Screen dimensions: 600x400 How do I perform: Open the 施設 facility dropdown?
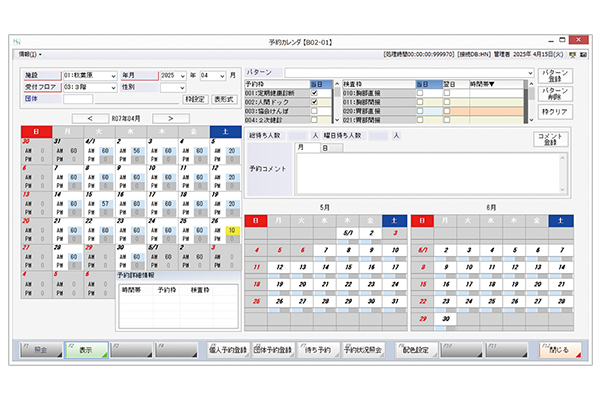click(110, 74)
